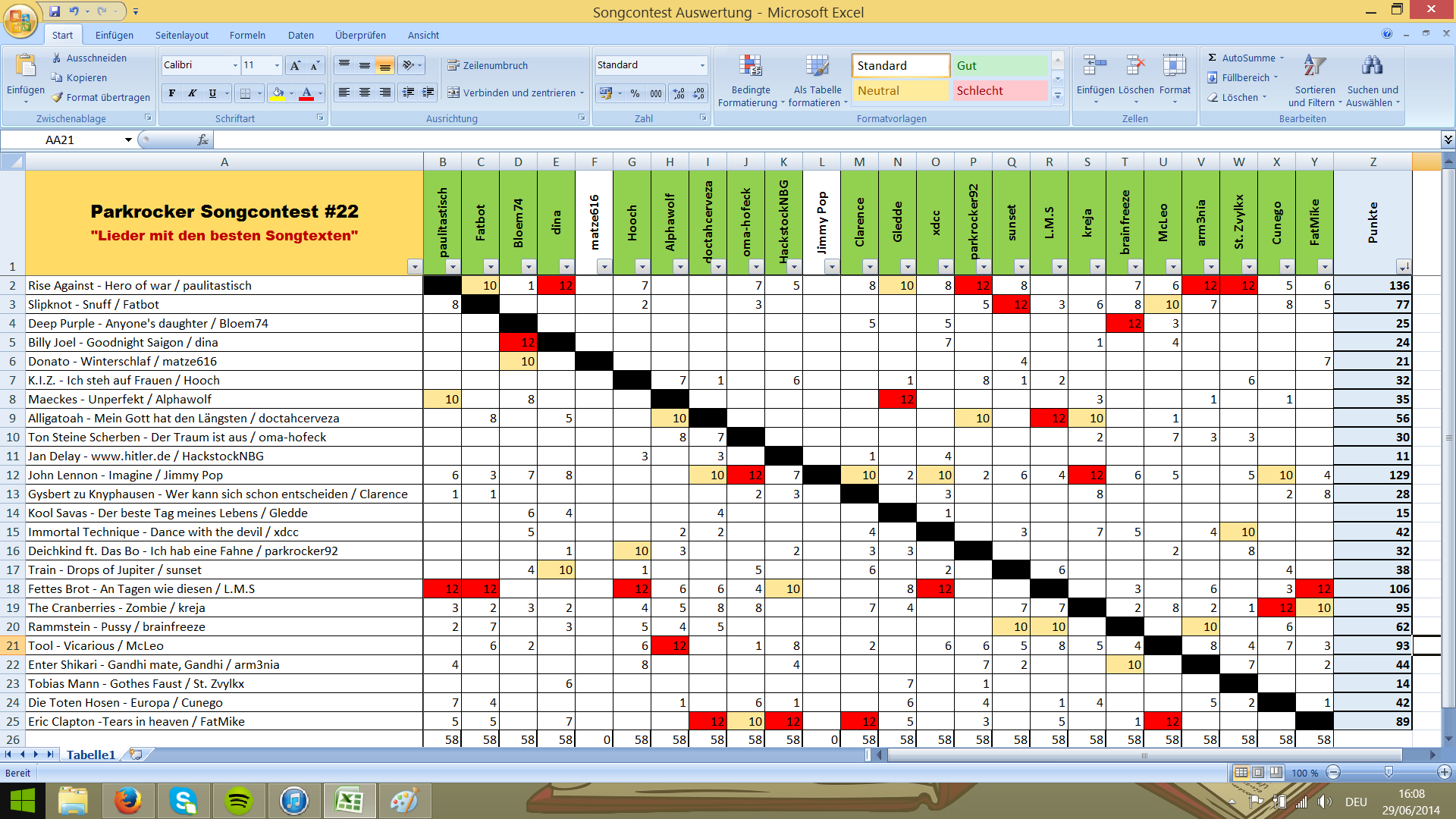Align text right horizontally
This screenshot has width=1456, height=819.
(385, 93)
